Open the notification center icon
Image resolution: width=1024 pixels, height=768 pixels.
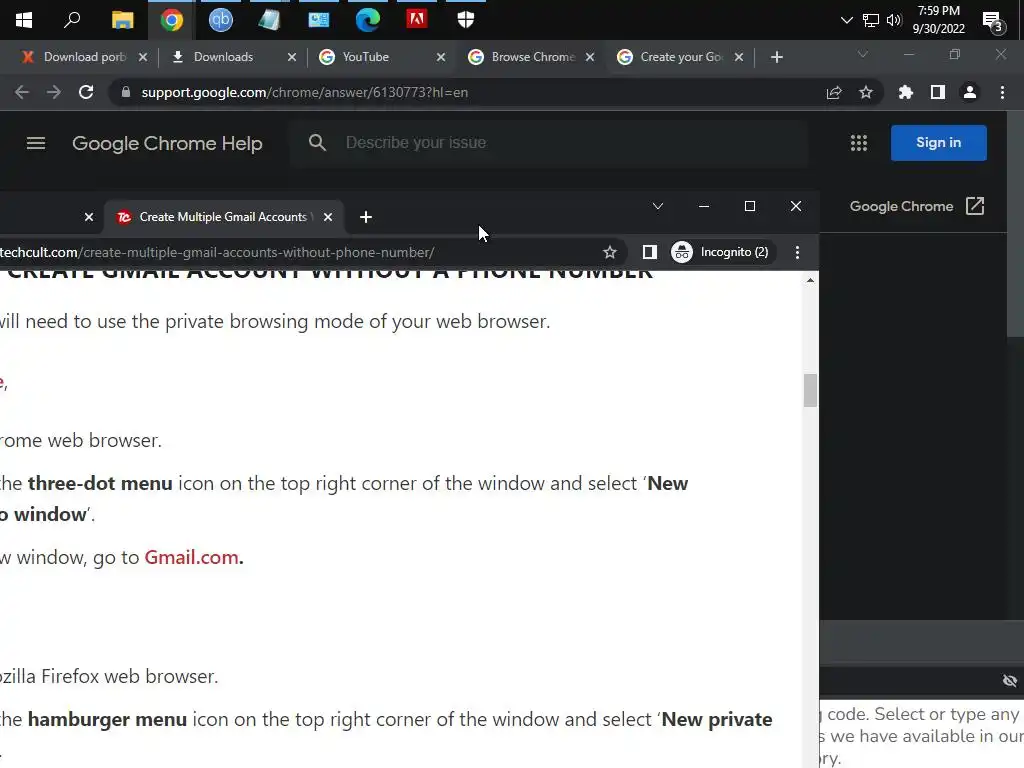click(993, 22)
